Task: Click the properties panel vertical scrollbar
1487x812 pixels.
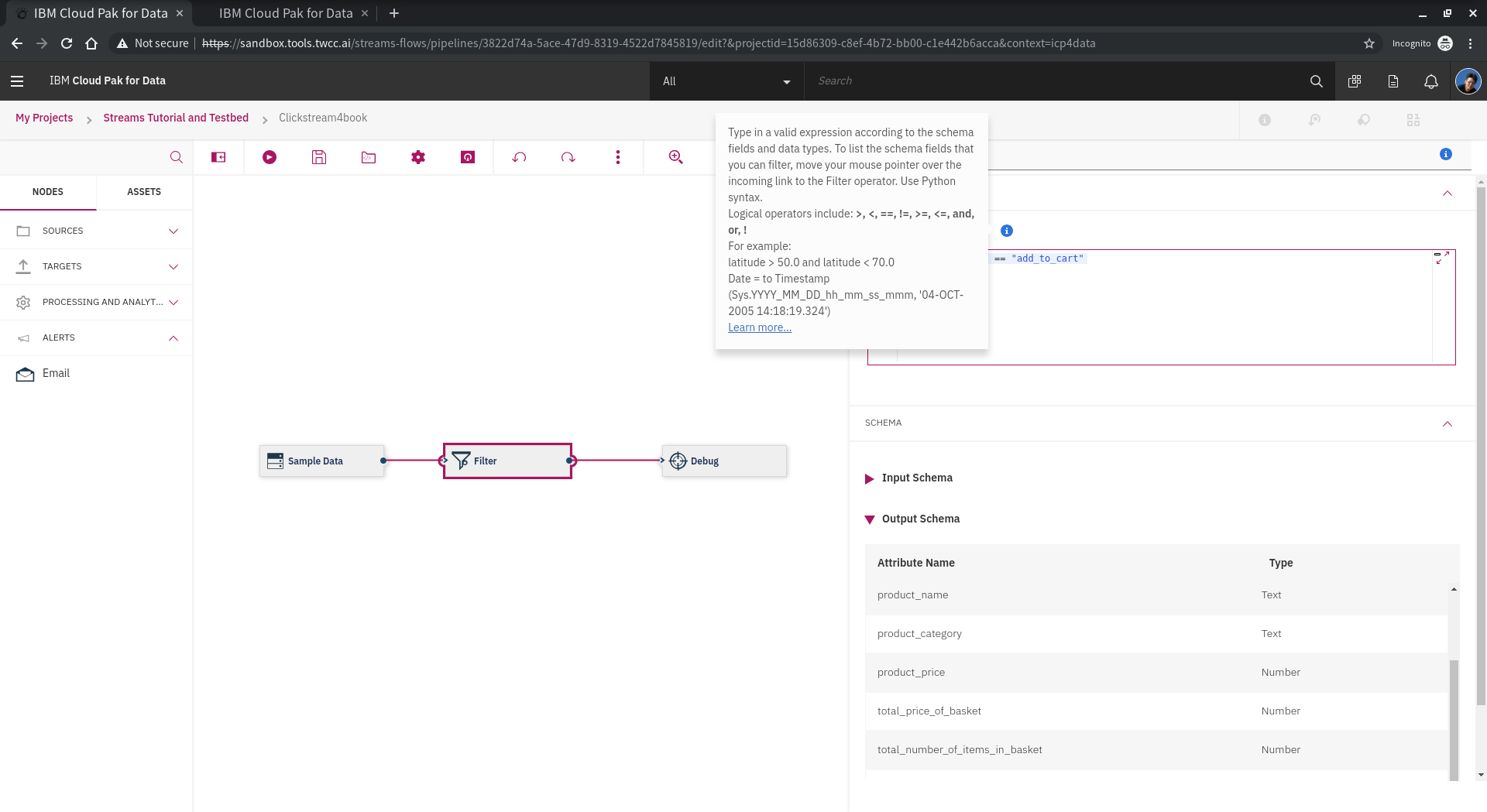Action: [x=1481, y=445]
